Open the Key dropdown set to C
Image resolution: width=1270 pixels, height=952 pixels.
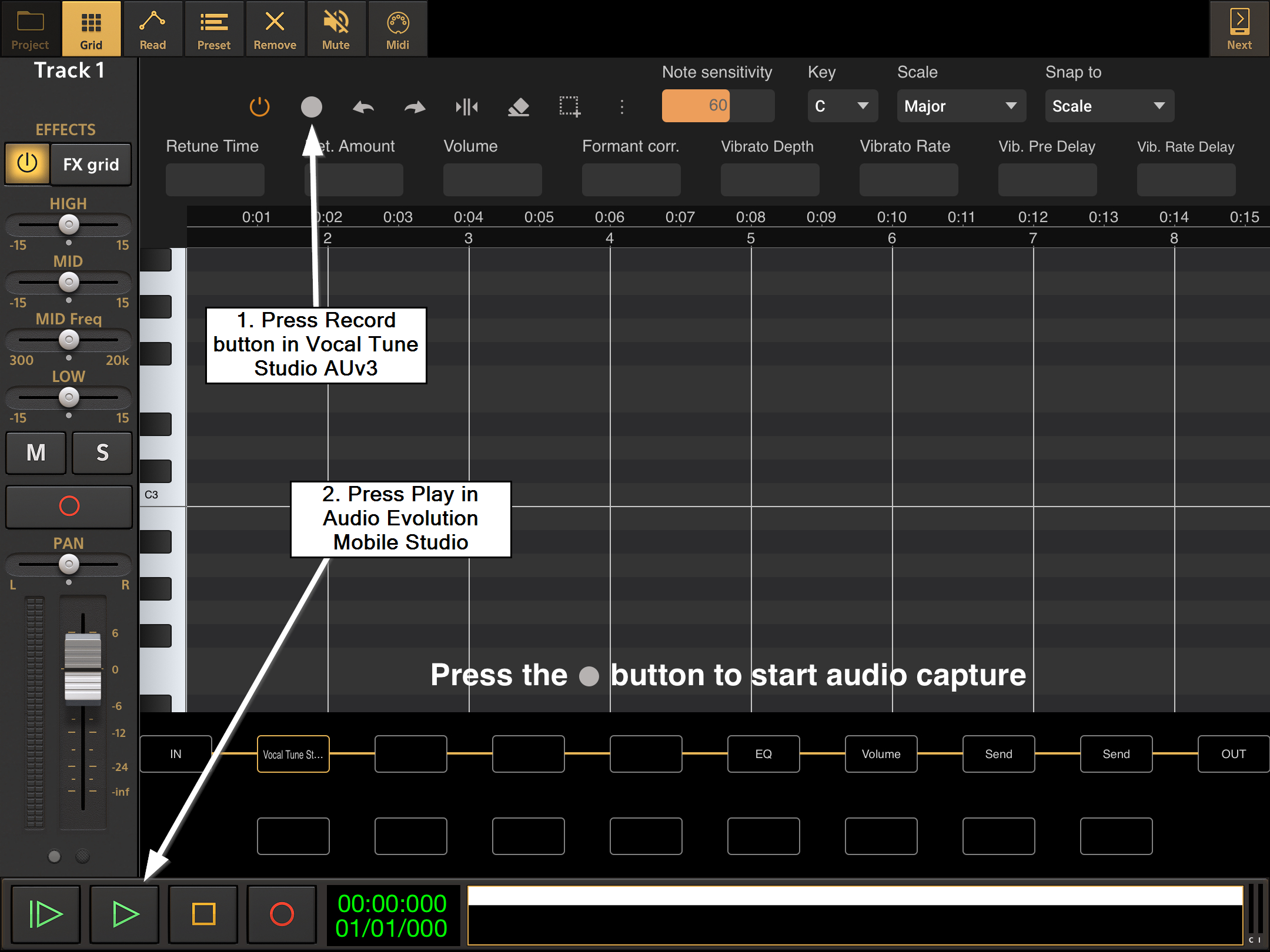click(842, 106)
